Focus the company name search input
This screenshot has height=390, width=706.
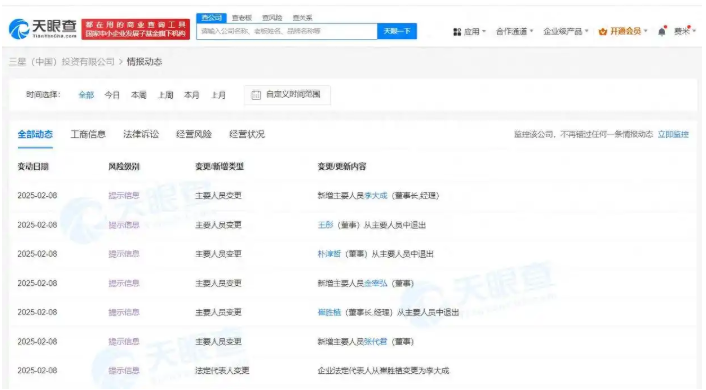click(x=287, y=31)
